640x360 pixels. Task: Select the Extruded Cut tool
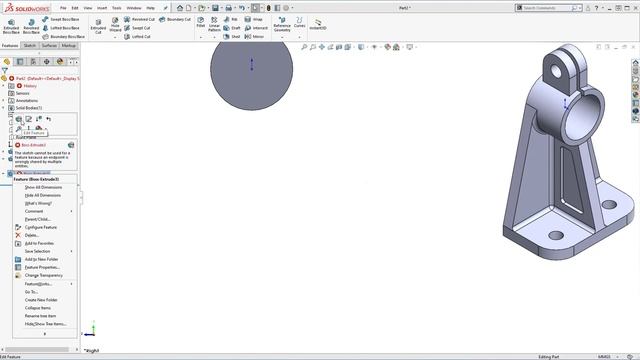tap(98, 26)
